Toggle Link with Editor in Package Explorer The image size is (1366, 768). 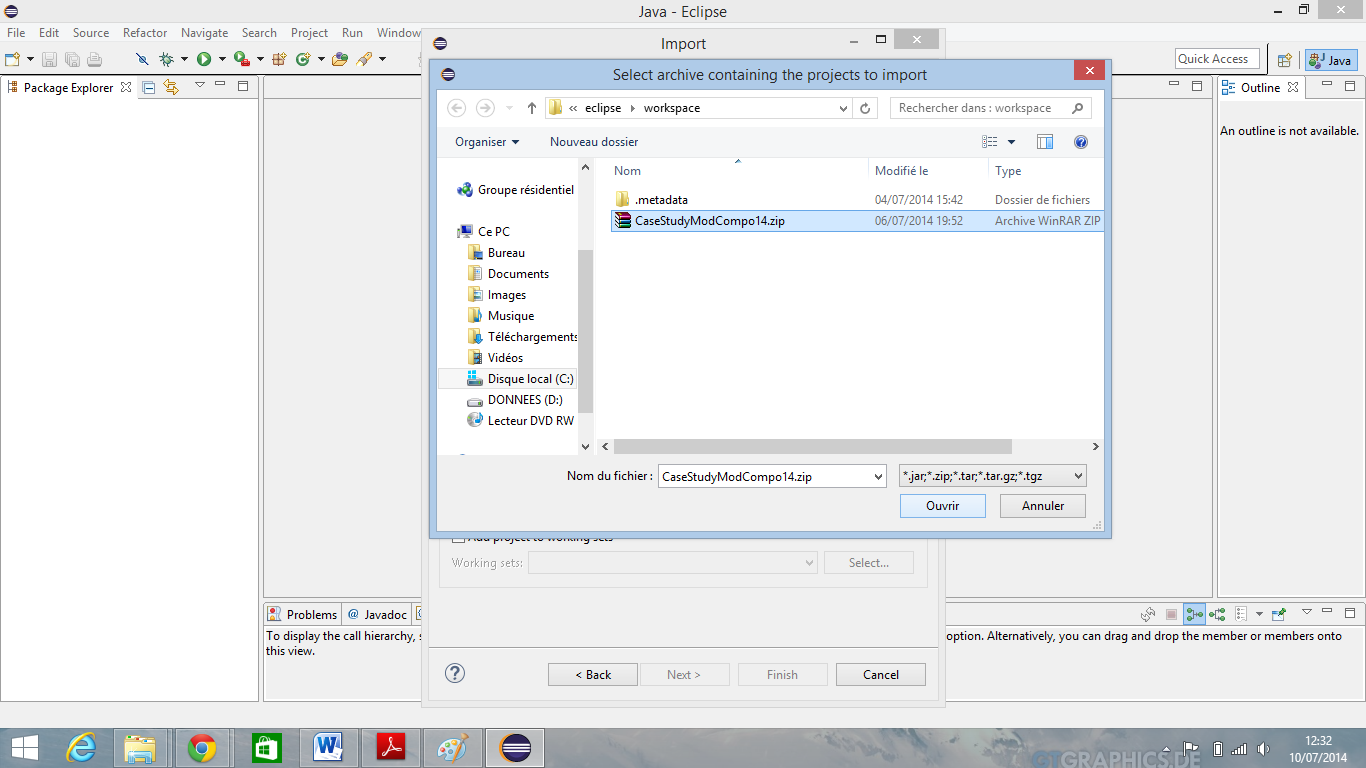[171, 88]
